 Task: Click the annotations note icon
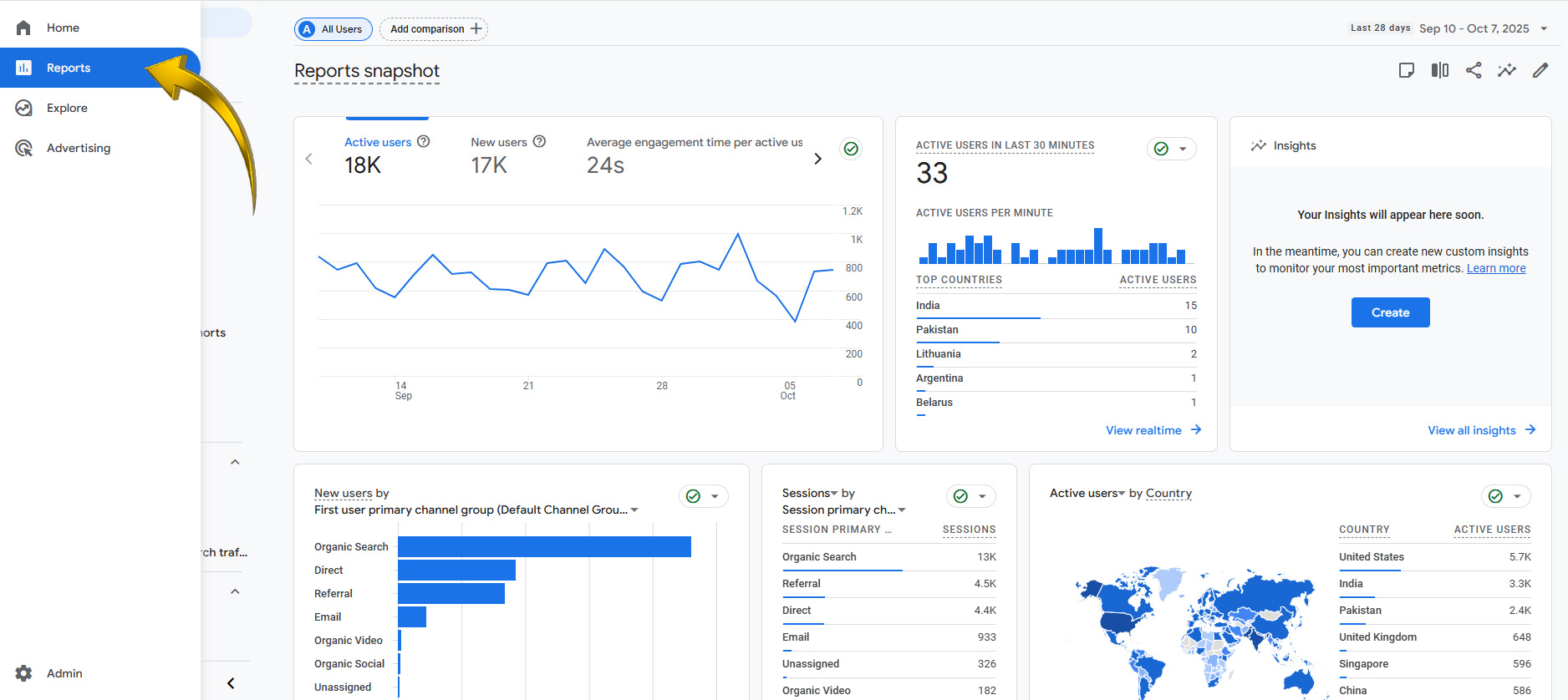(x=1407, y=70)
